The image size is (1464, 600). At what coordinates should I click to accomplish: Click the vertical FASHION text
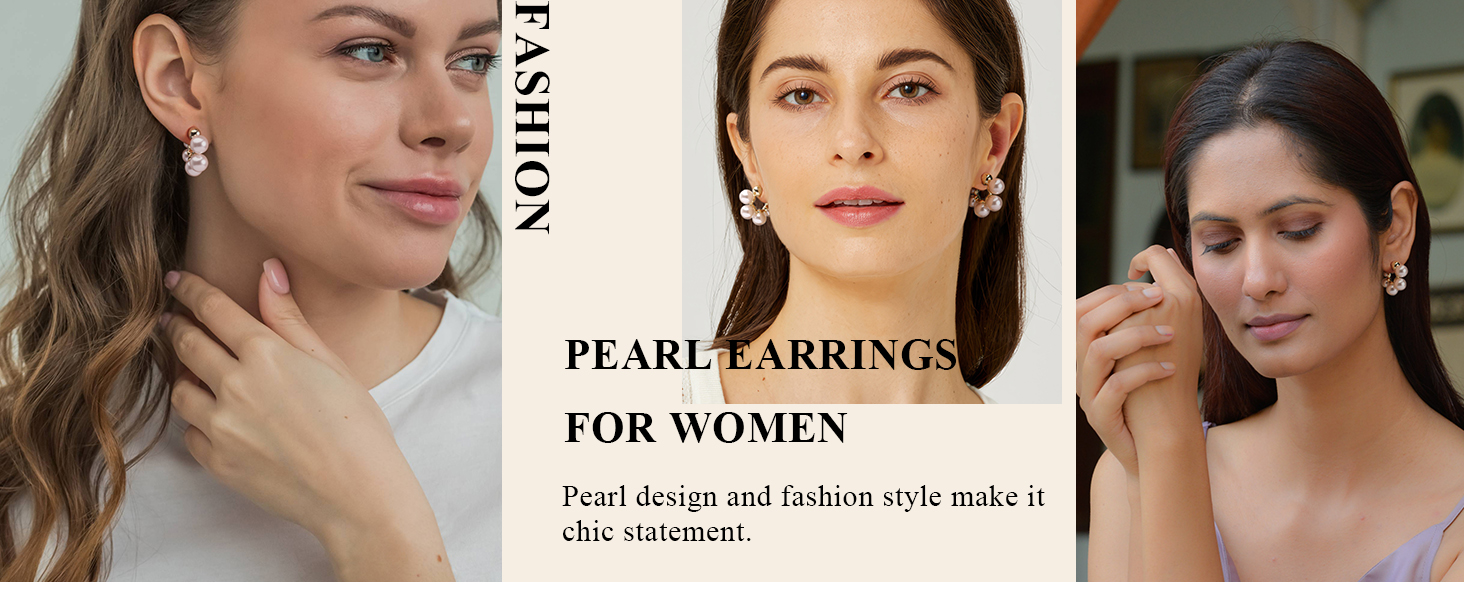531,117
